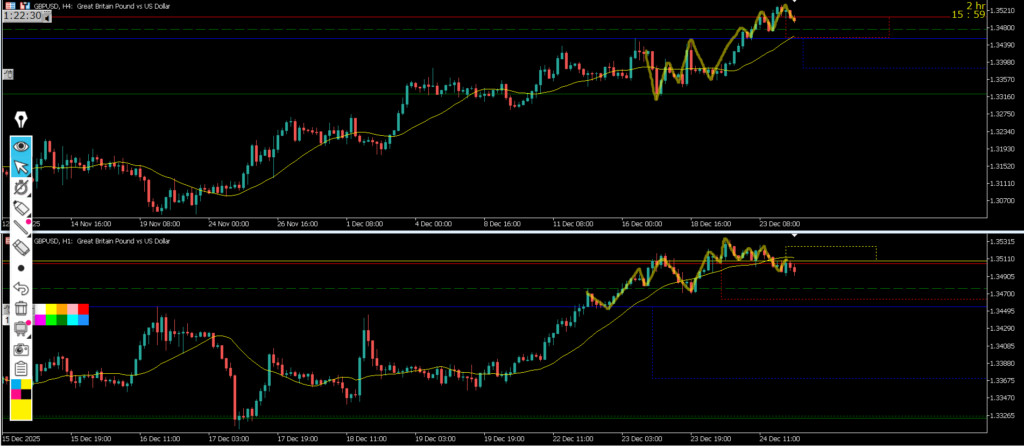Click the pen nib icon above the drawing toolbar
This screenshot has height=446, width=1024.
21,121
